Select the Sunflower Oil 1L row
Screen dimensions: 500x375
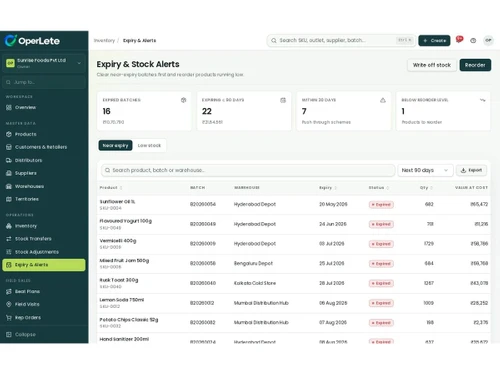click(x=294, y=204)
